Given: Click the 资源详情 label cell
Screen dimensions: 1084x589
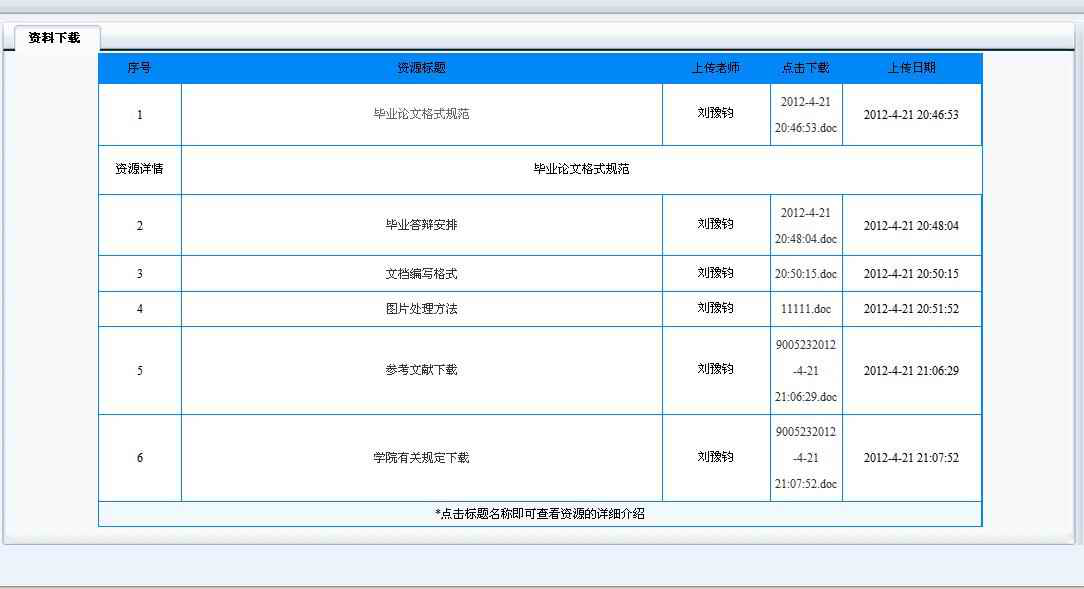Looking at the screenshot, I should pyautogui.click(x=139, y=169).
